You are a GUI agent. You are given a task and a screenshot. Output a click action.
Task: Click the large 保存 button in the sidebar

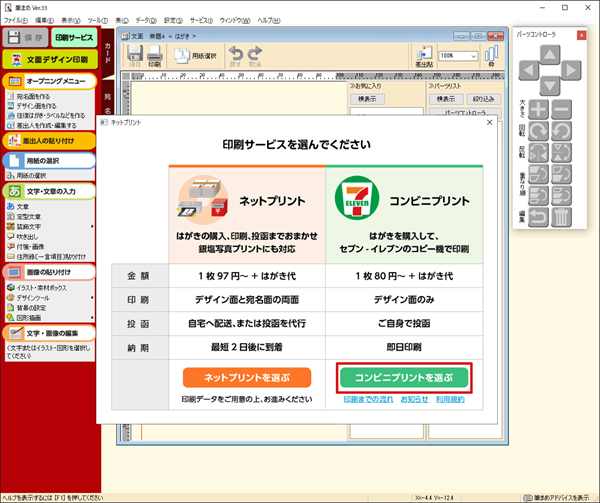tap(26, 37)
